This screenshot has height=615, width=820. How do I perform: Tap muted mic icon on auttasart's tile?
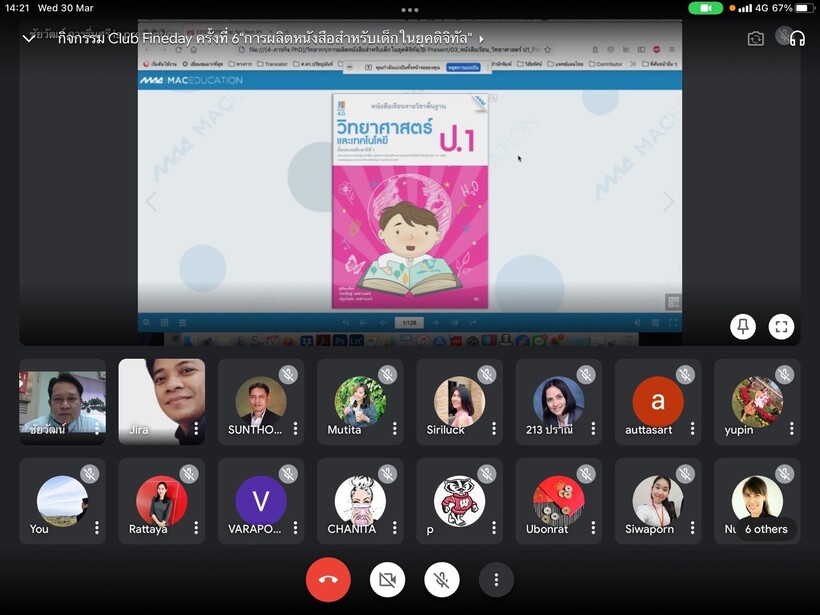tap(685, 374)
